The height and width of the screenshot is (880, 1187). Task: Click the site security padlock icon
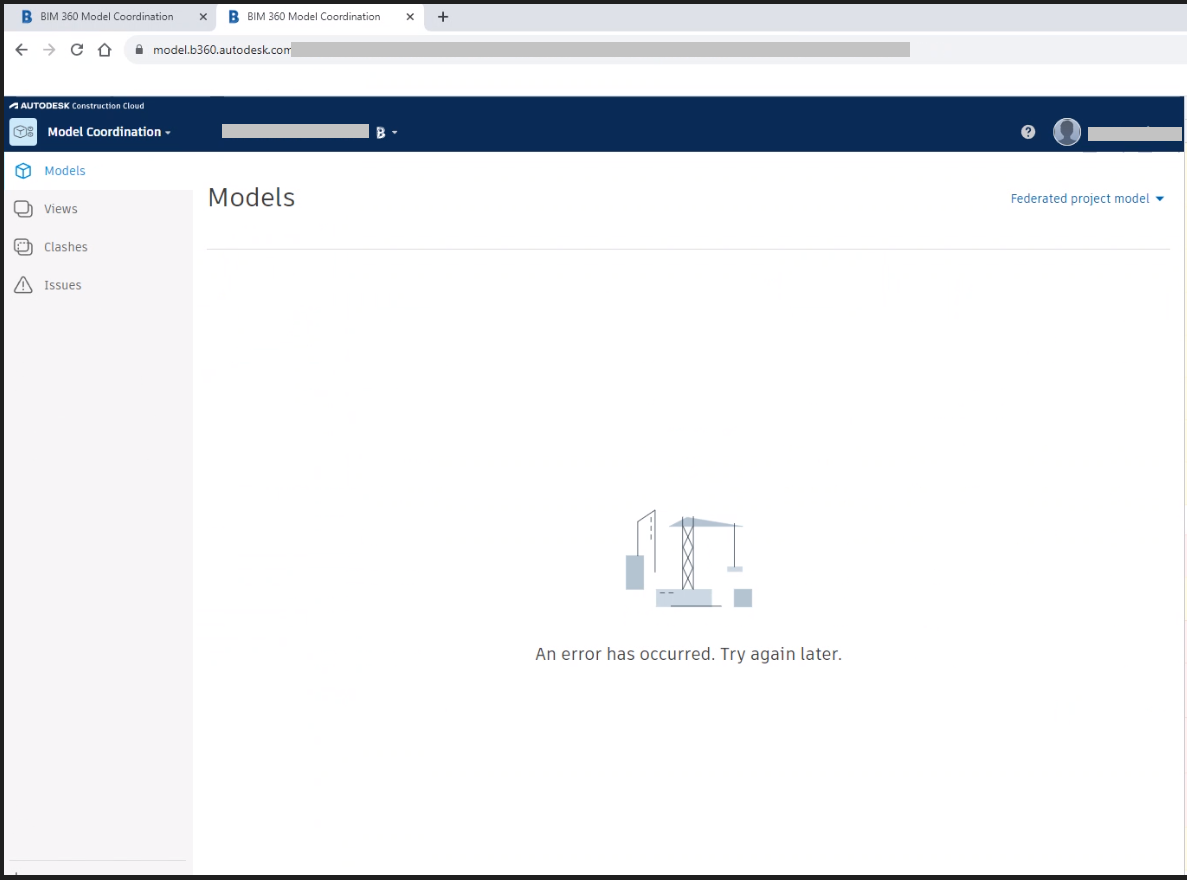point(141,48)
